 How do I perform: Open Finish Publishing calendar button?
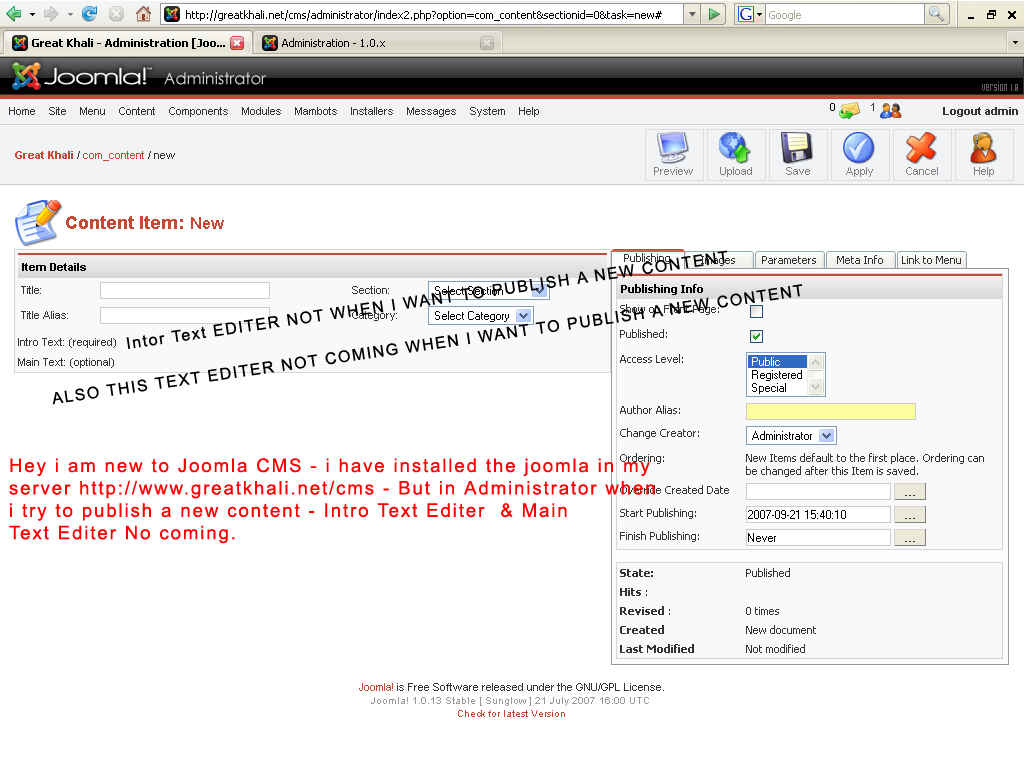910,538
